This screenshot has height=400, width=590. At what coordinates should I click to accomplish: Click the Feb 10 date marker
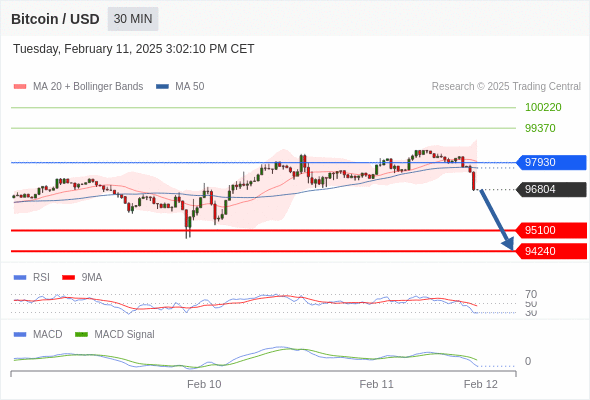(204, 384)
